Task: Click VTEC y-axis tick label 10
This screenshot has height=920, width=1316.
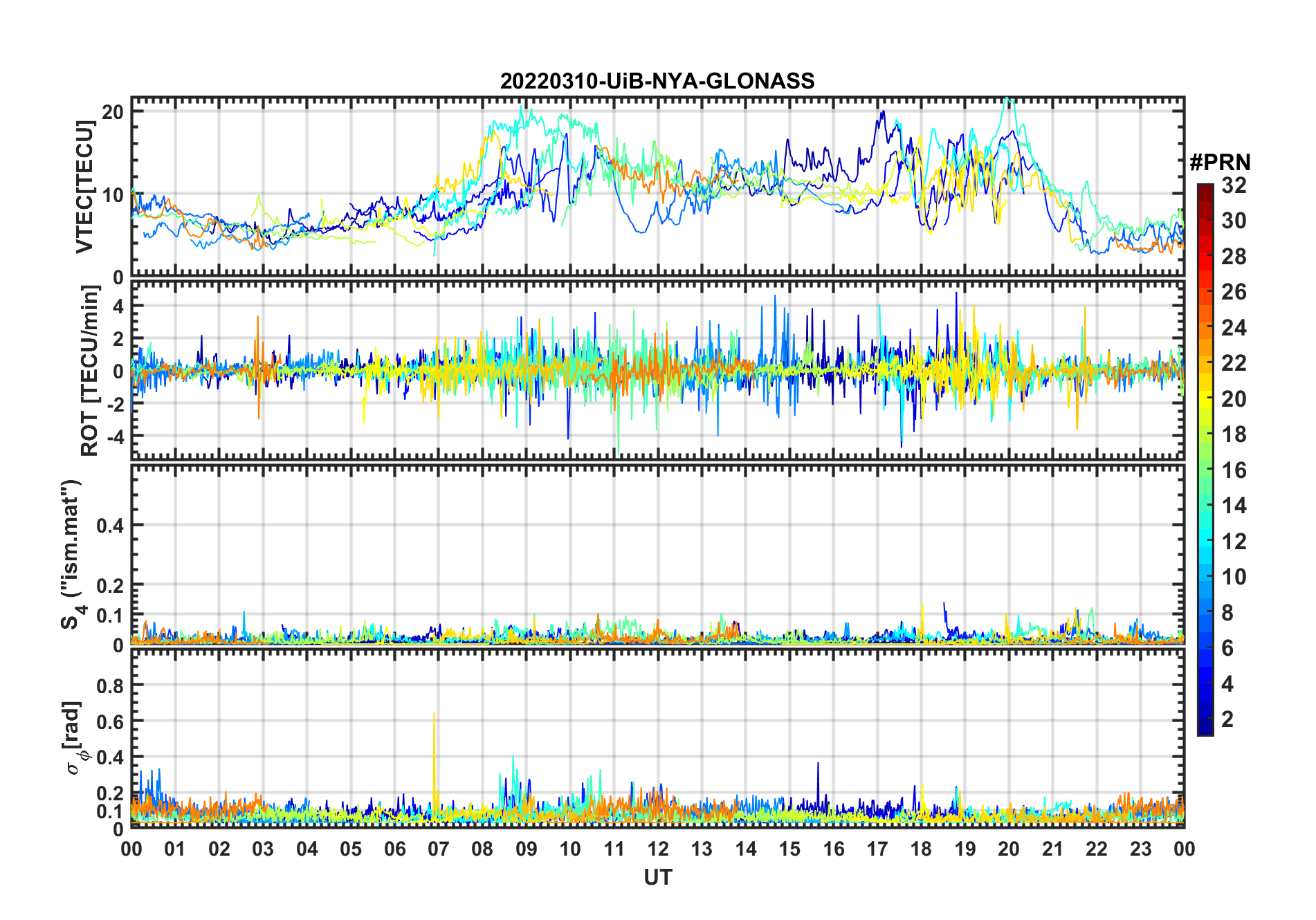Action: [x=113, y=195]
